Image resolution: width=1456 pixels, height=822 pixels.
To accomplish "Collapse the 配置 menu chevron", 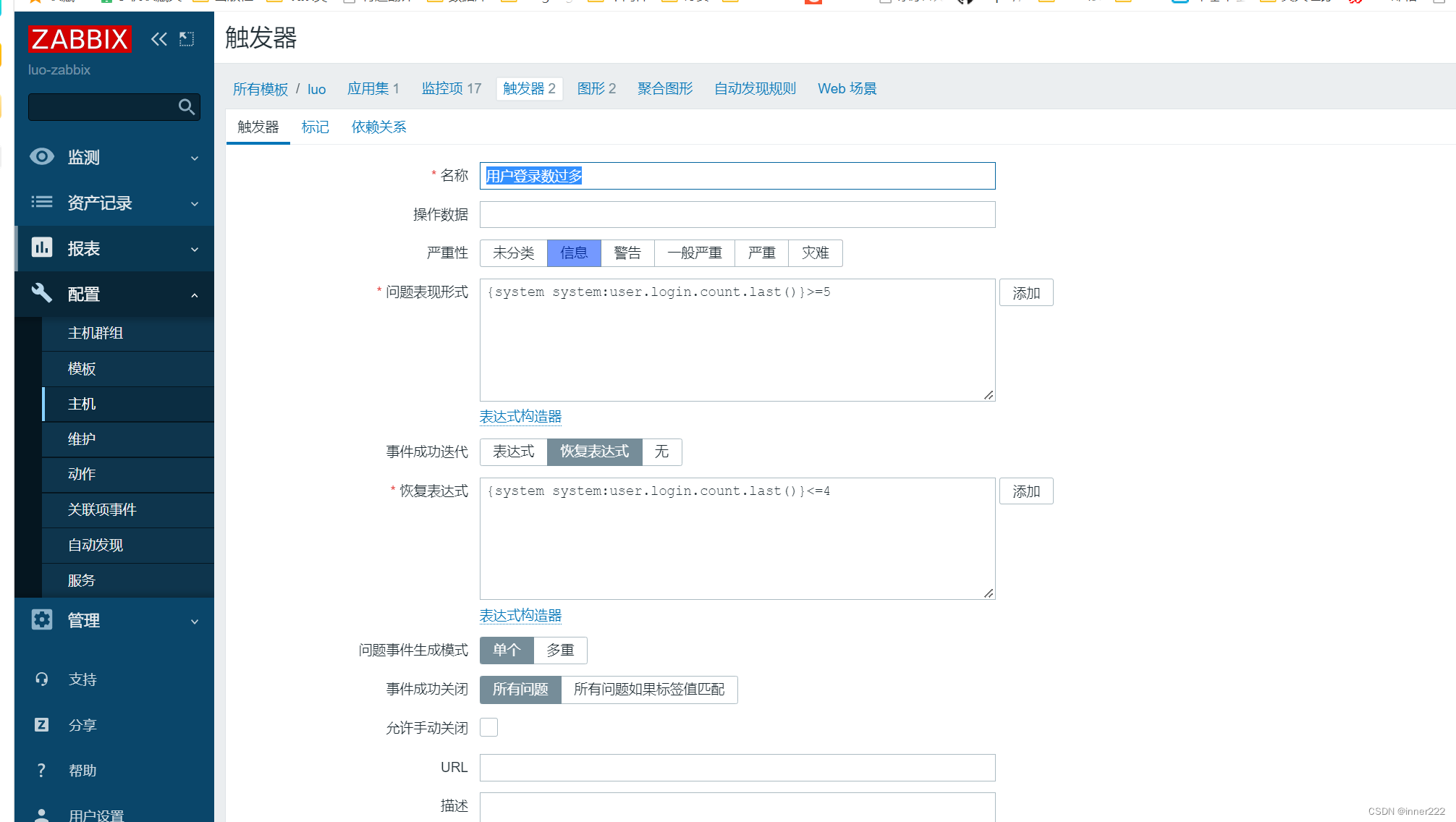I will click(195, 295).
